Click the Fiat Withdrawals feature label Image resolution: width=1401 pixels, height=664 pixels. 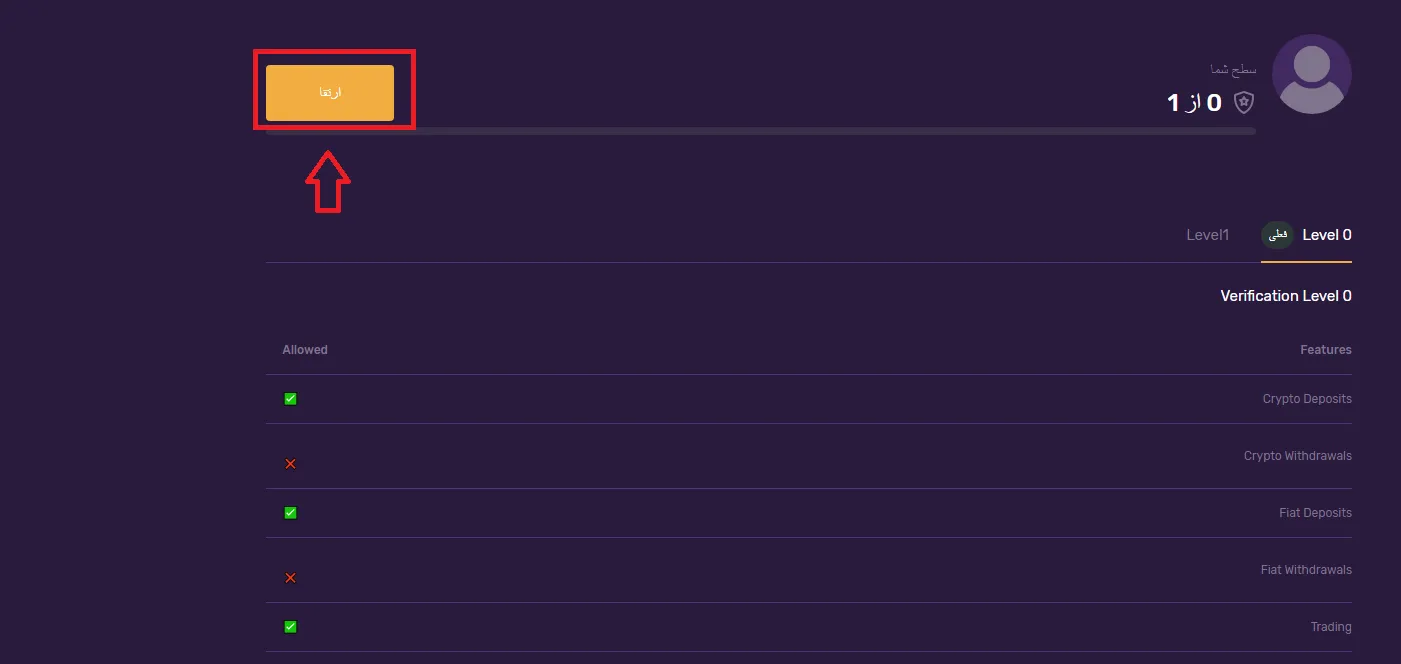point(1306,570)
